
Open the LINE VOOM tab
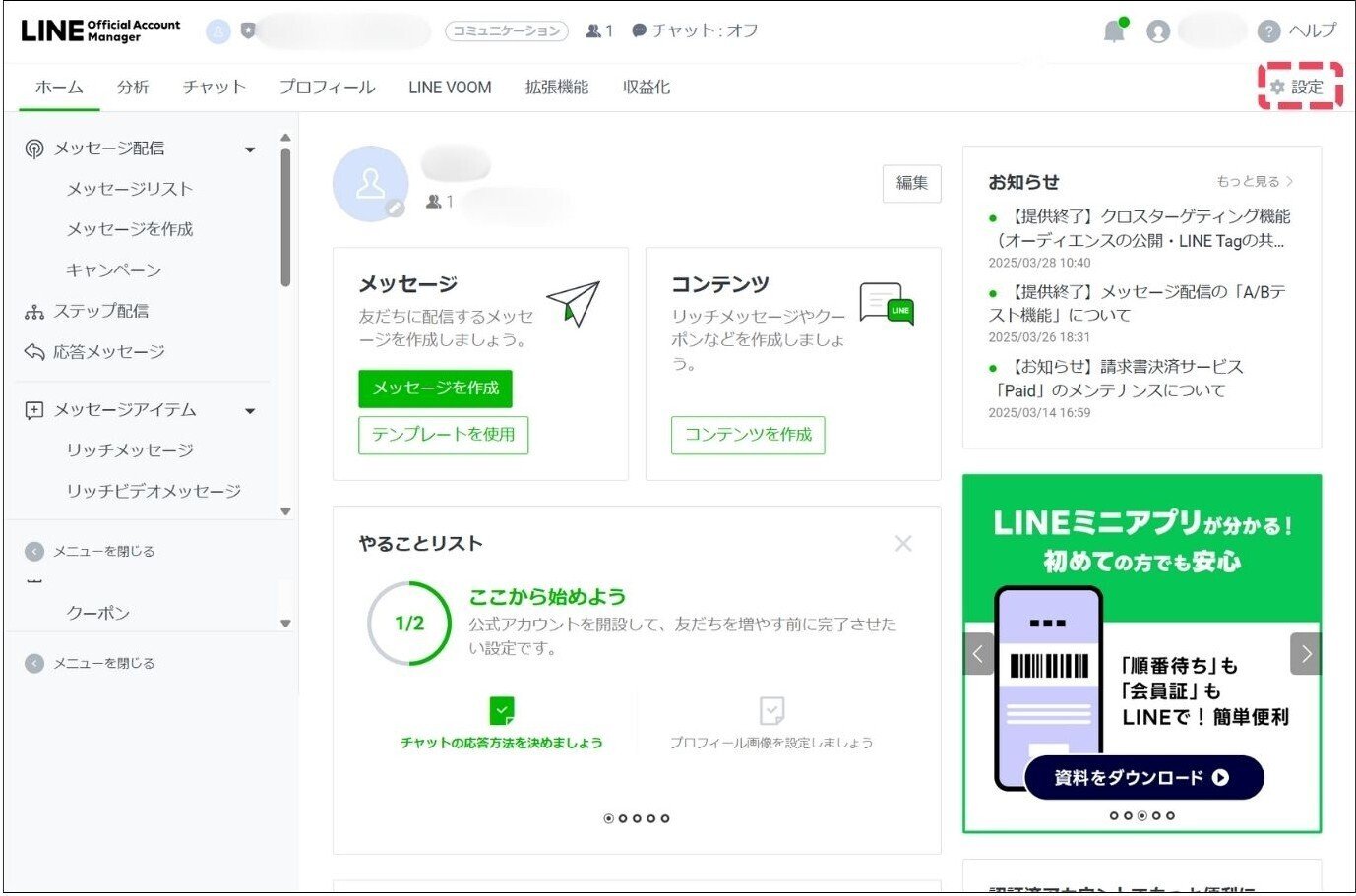tap(449, 87)
